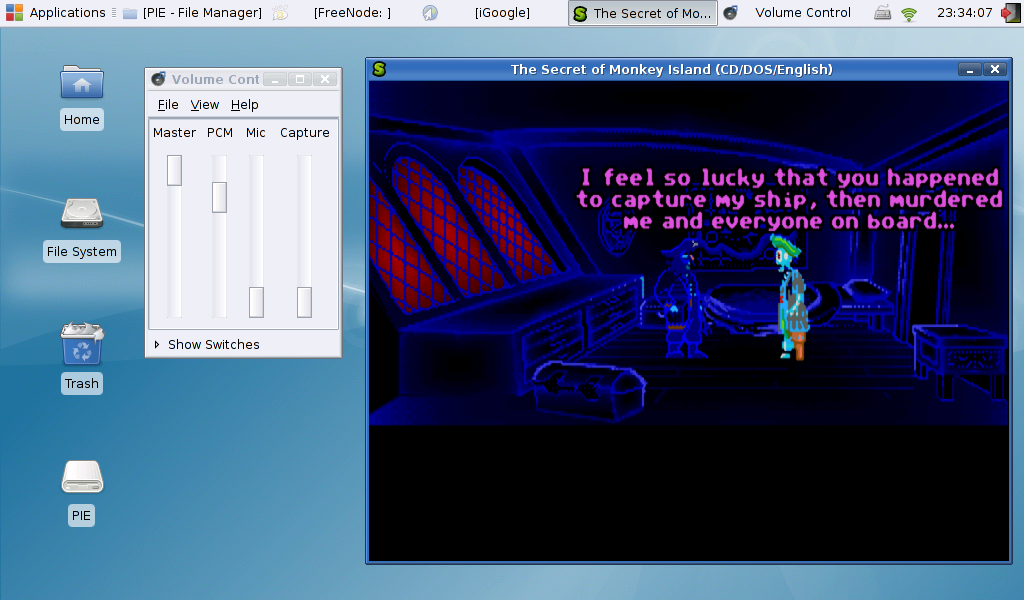Open the File System drive icon
The width and height of the screenshot is (1024, 600).
coord(82,213)
